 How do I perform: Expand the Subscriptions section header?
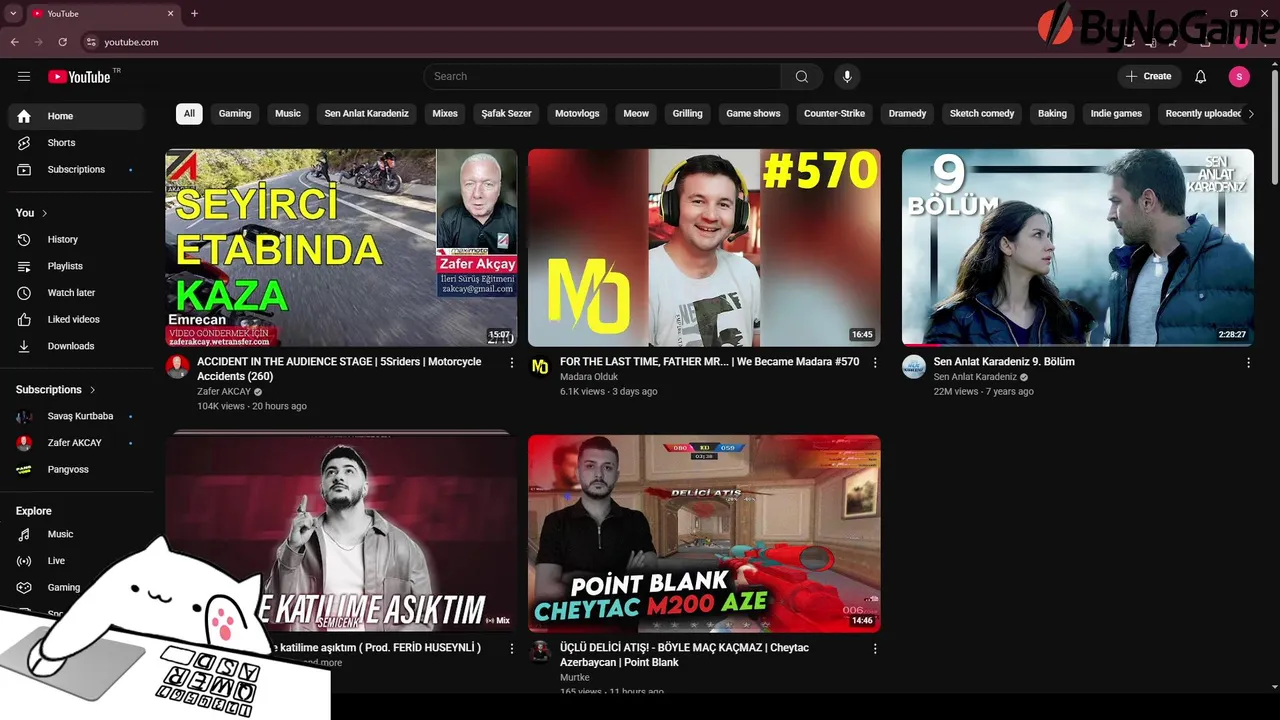click(56, 390)
